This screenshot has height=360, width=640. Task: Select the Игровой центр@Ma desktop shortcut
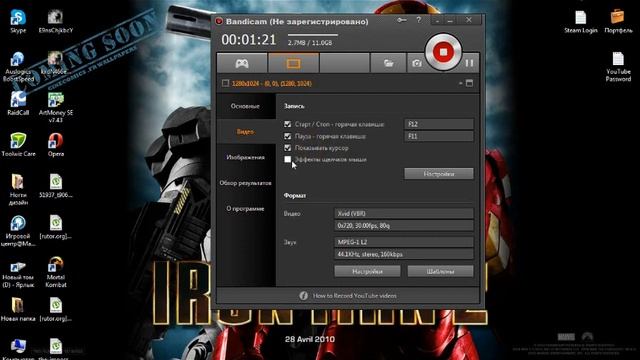(x=18, y=231)
